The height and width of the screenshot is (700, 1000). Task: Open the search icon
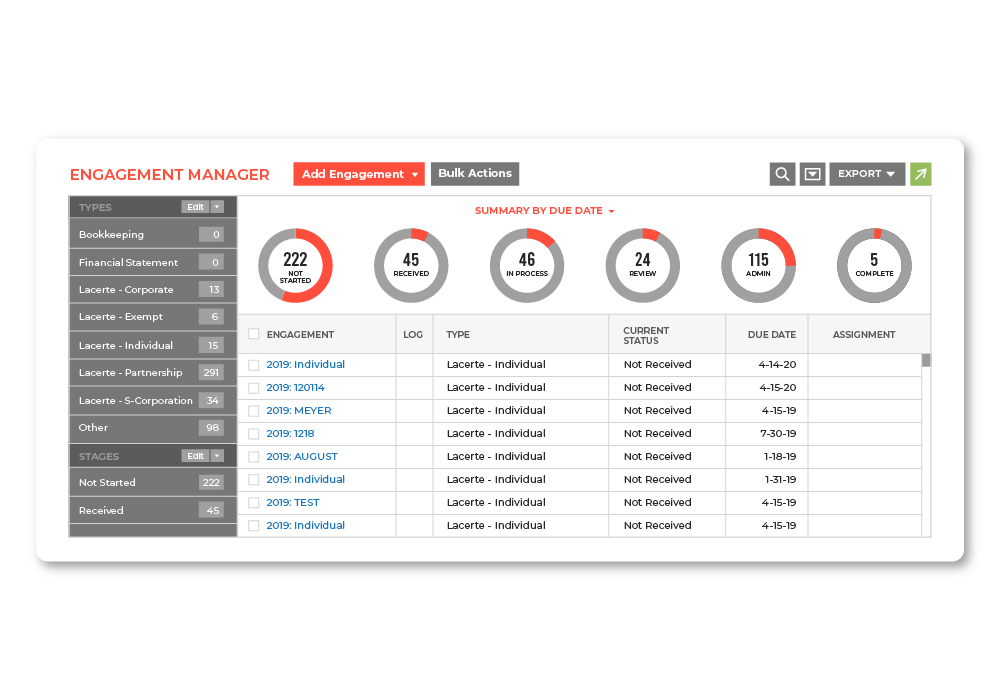(783, 173)
